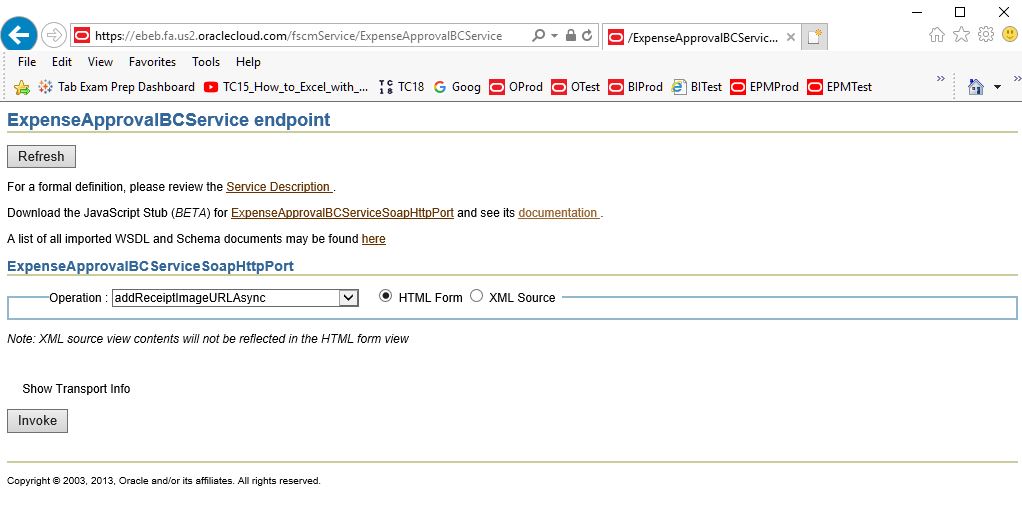Screen dimensions: 1022x512
Task: Select the XML Source radio button
Action: coord(476,296)
